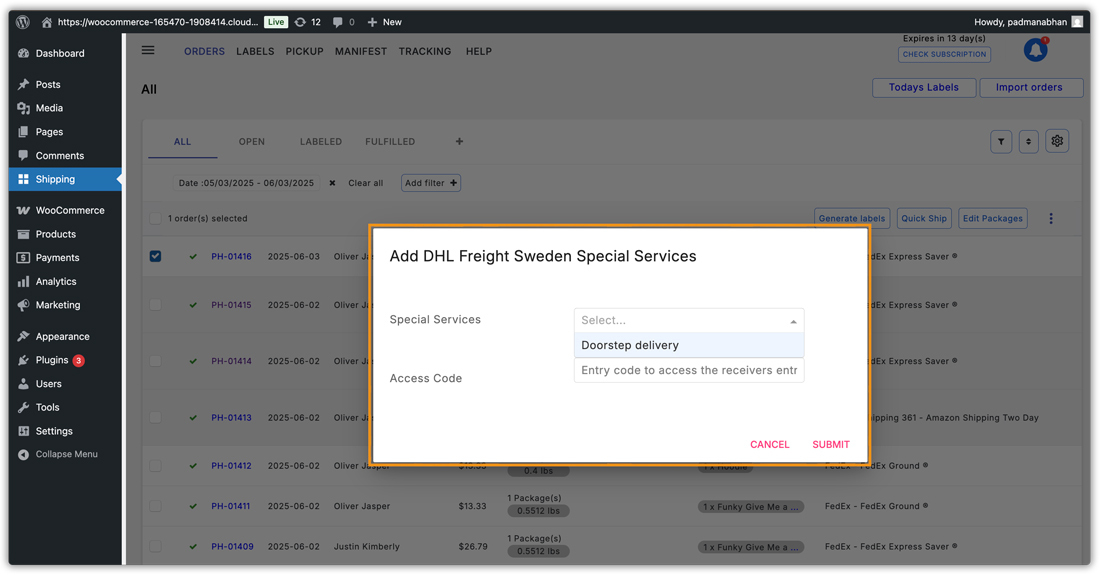Image resolution: width=1100 pixels, height=577 pixels.
Task: Choose the Doorstep delivery option
Action: (689, 345)
